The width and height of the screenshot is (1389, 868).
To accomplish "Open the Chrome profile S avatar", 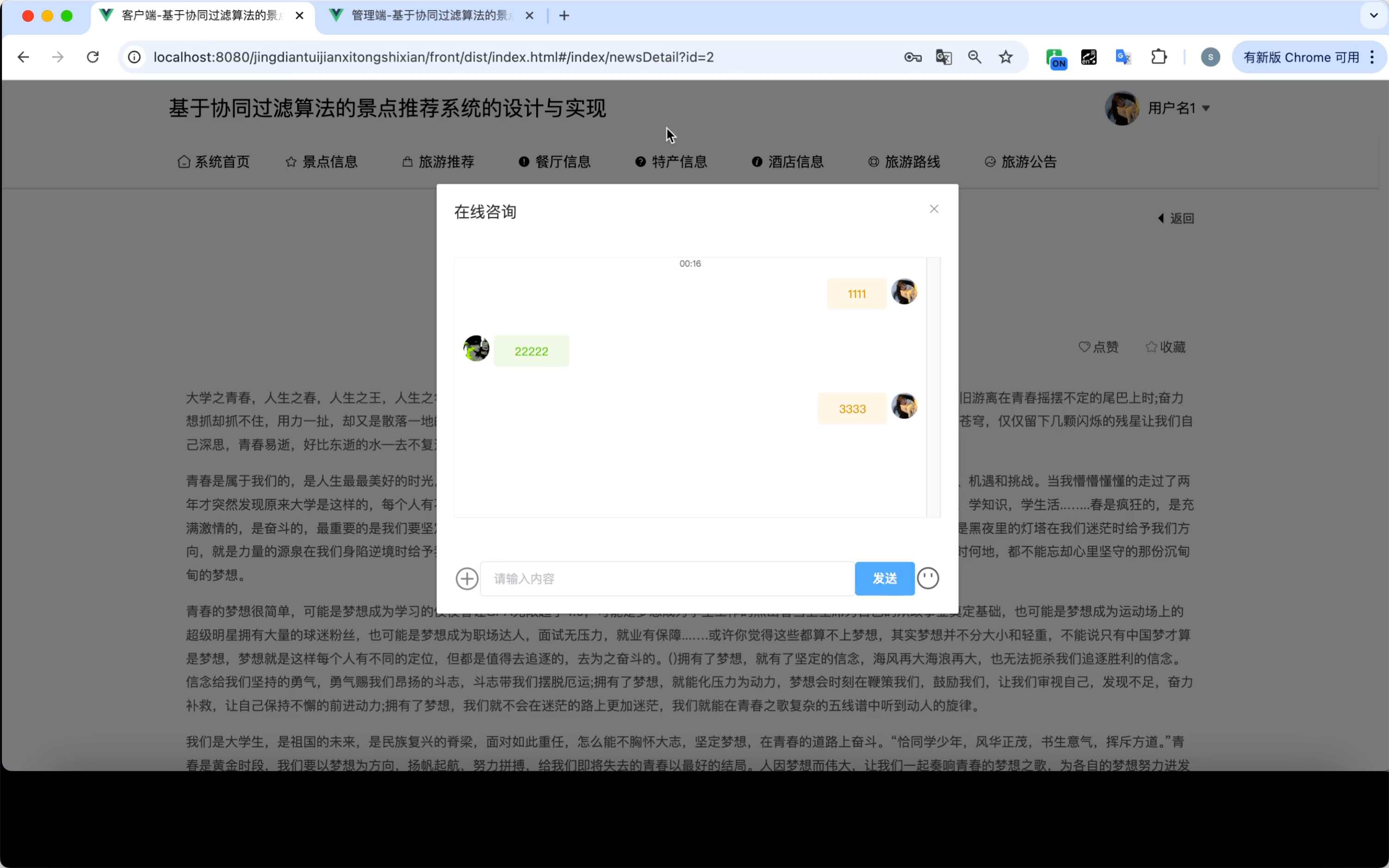I will [1210, 57].
